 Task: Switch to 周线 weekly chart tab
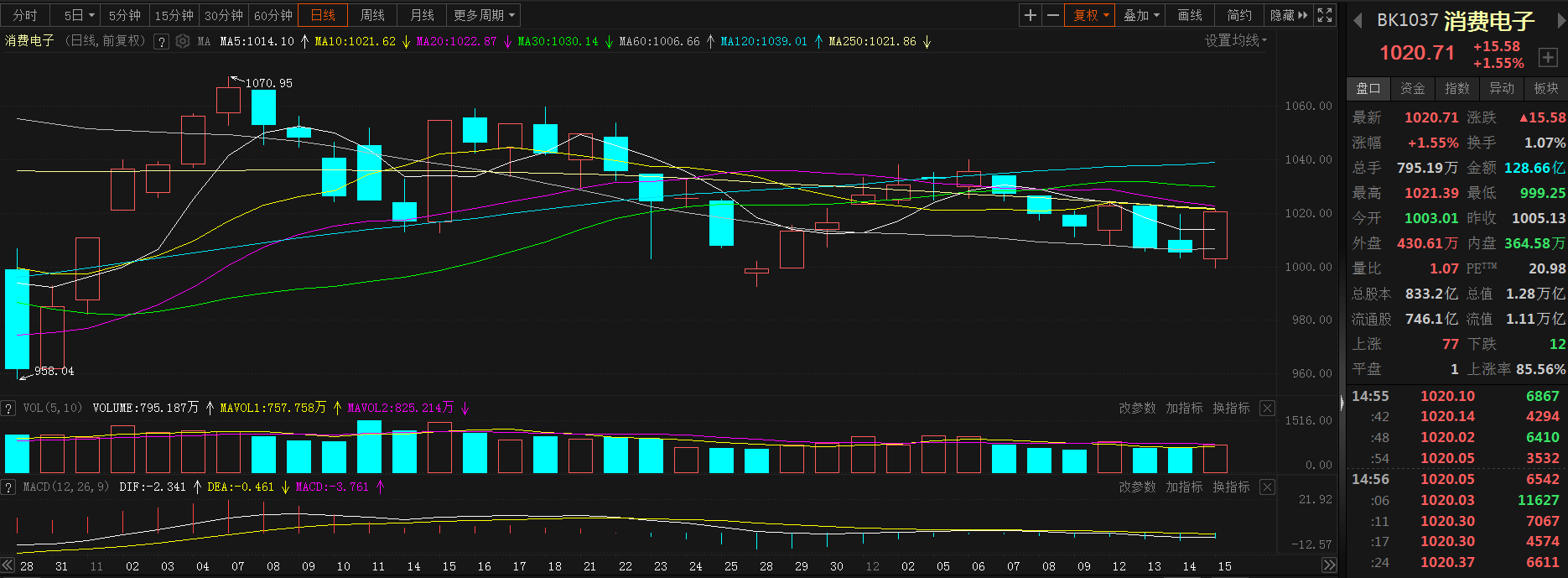coord(372,15)
